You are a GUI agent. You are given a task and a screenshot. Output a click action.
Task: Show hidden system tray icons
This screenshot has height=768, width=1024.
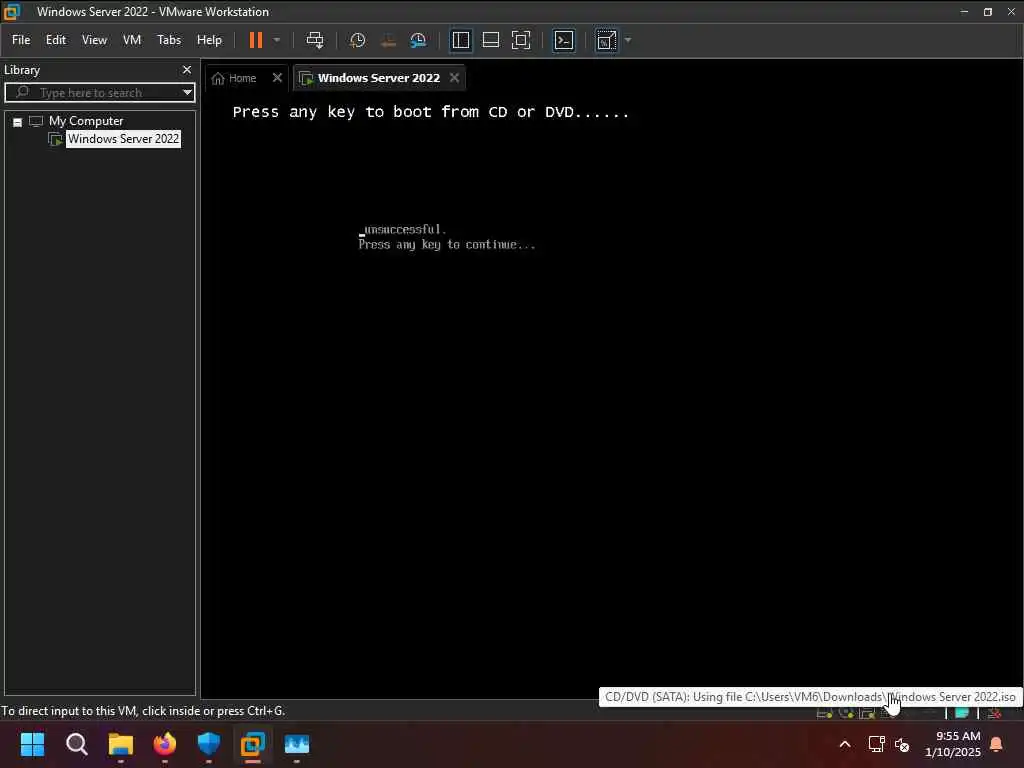pos(844,744)
